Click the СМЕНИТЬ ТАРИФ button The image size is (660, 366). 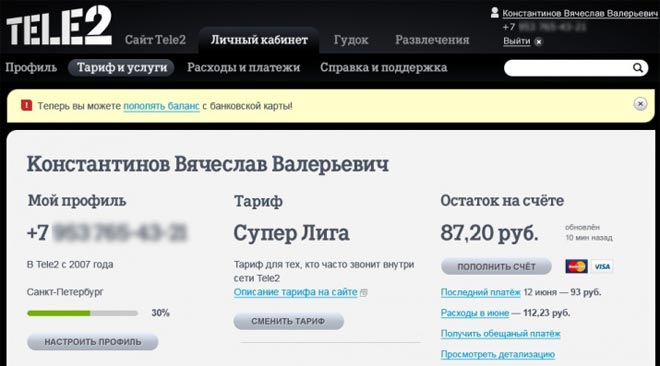click(x=289, y=321)
